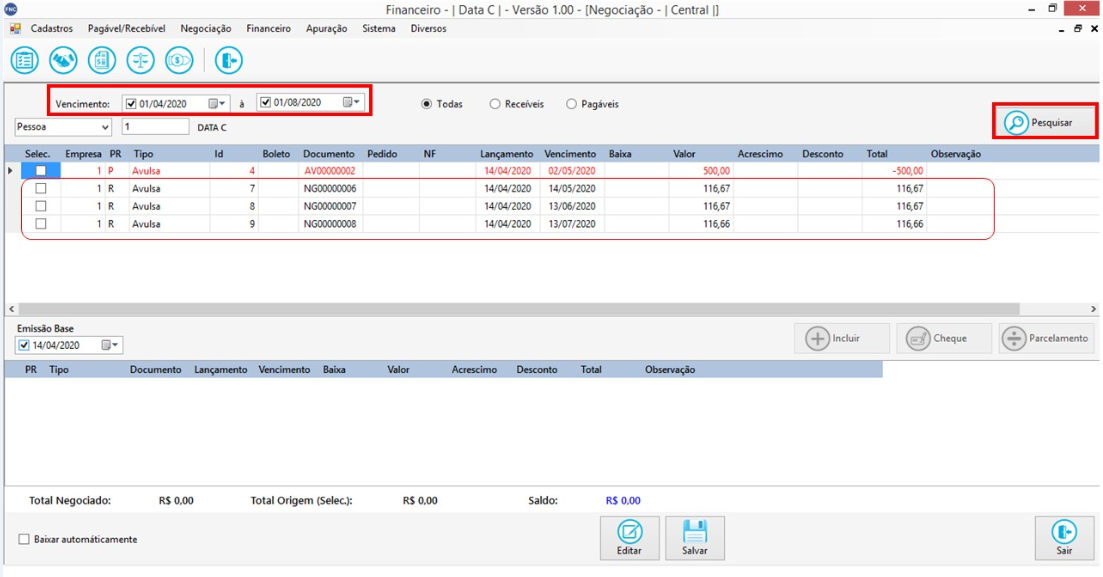
Task: Click the application logo in title bar
Action: [x=11, y=9]
